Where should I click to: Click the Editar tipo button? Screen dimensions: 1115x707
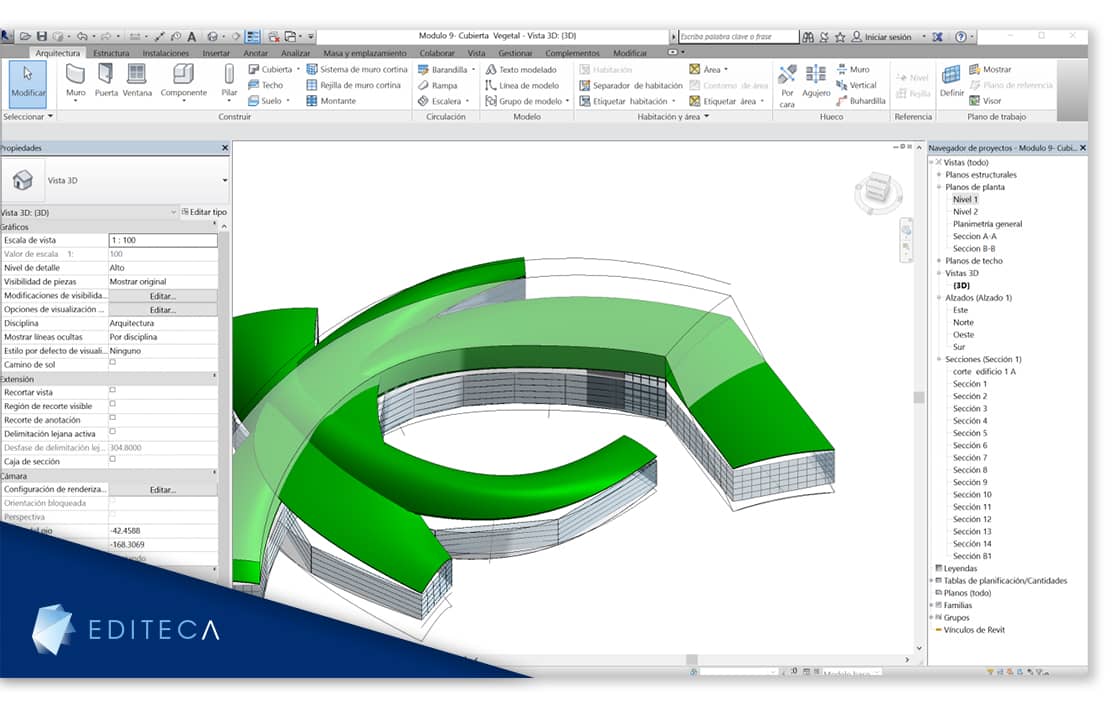click(x=204, y=212)
